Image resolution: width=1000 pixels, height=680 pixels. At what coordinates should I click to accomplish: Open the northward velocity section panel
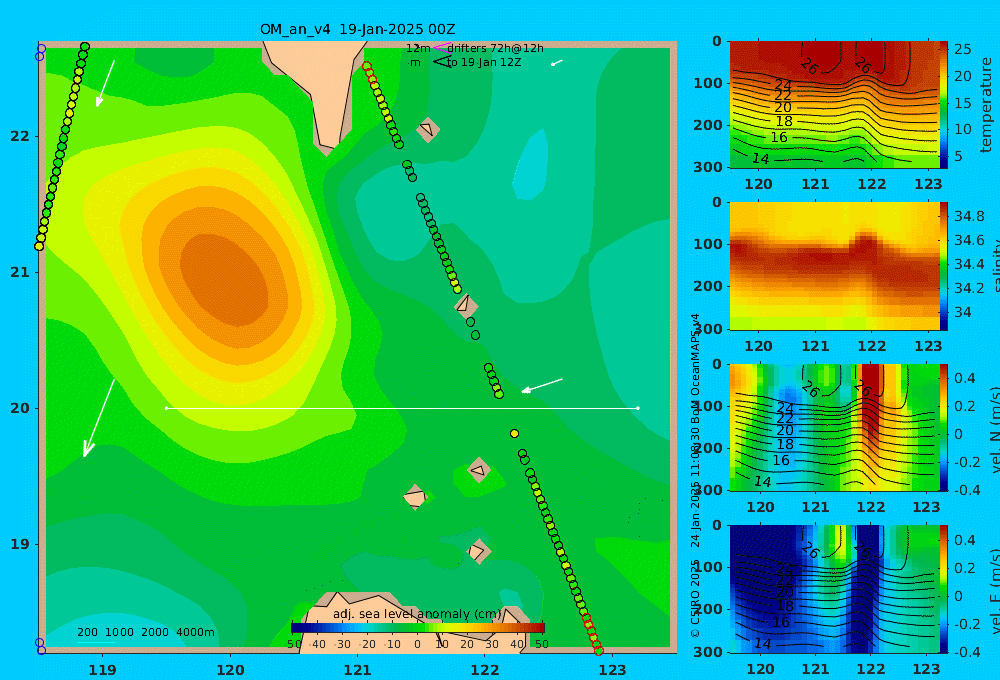[834, 427]
